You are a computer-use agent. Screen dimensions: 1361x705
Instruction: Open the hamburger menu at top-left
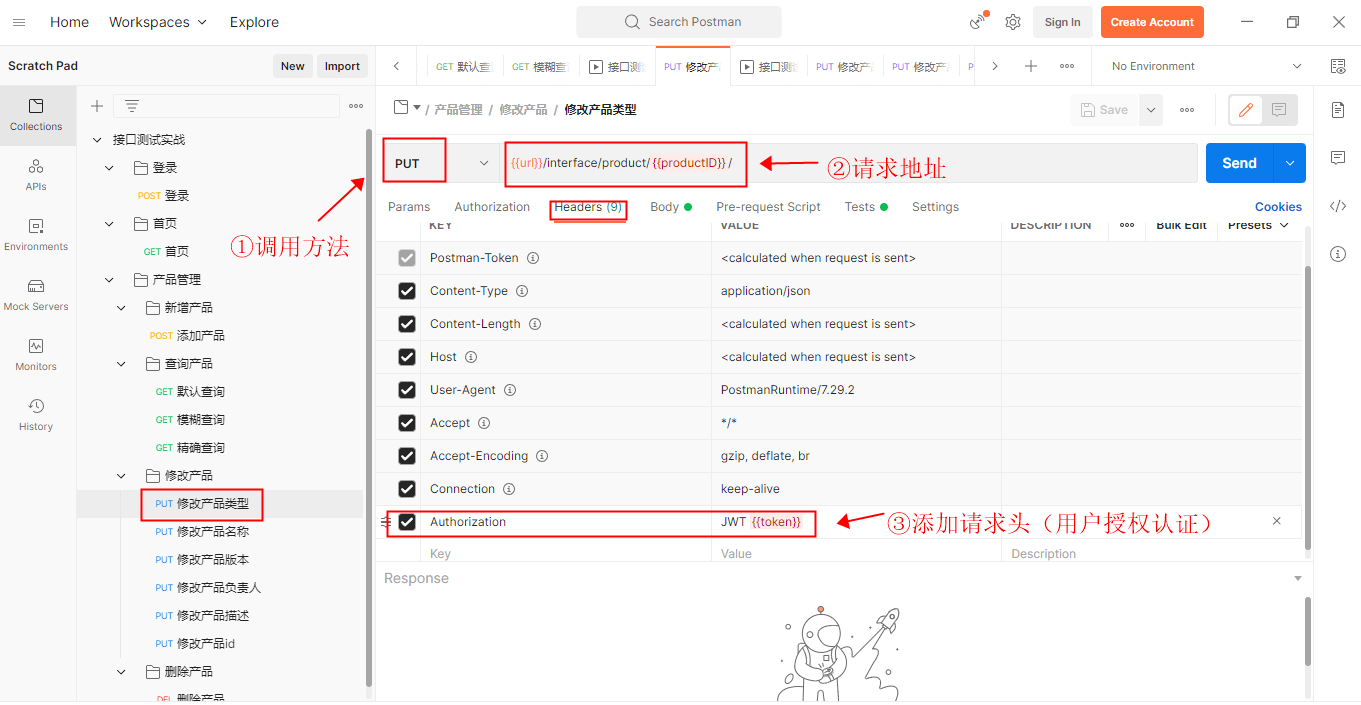tap(19, 22)
